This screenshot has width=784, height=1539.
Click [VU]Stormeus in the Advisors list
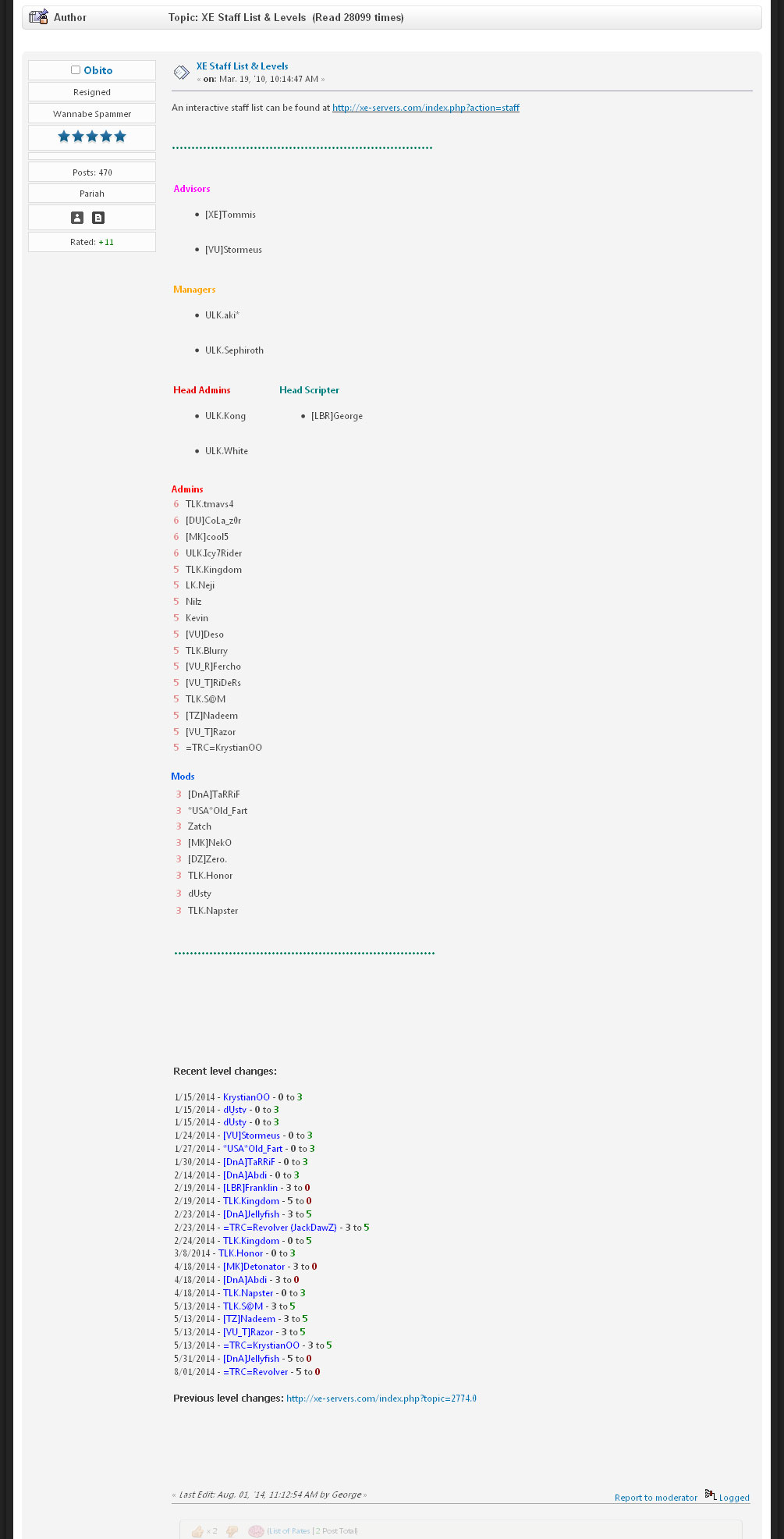pyautogui.click(x=233, y=250)
